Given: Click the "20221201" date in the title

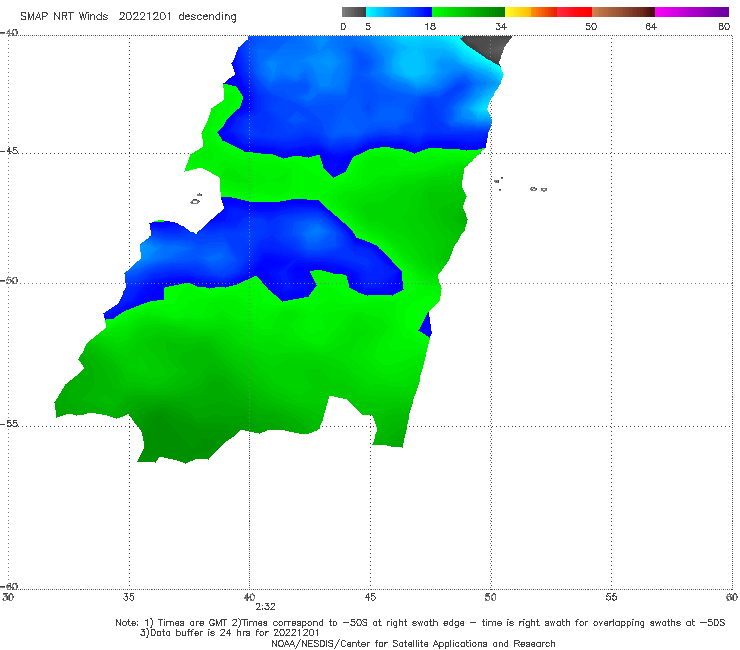Looking at the screenshot, I should click(x=145, y=16).
